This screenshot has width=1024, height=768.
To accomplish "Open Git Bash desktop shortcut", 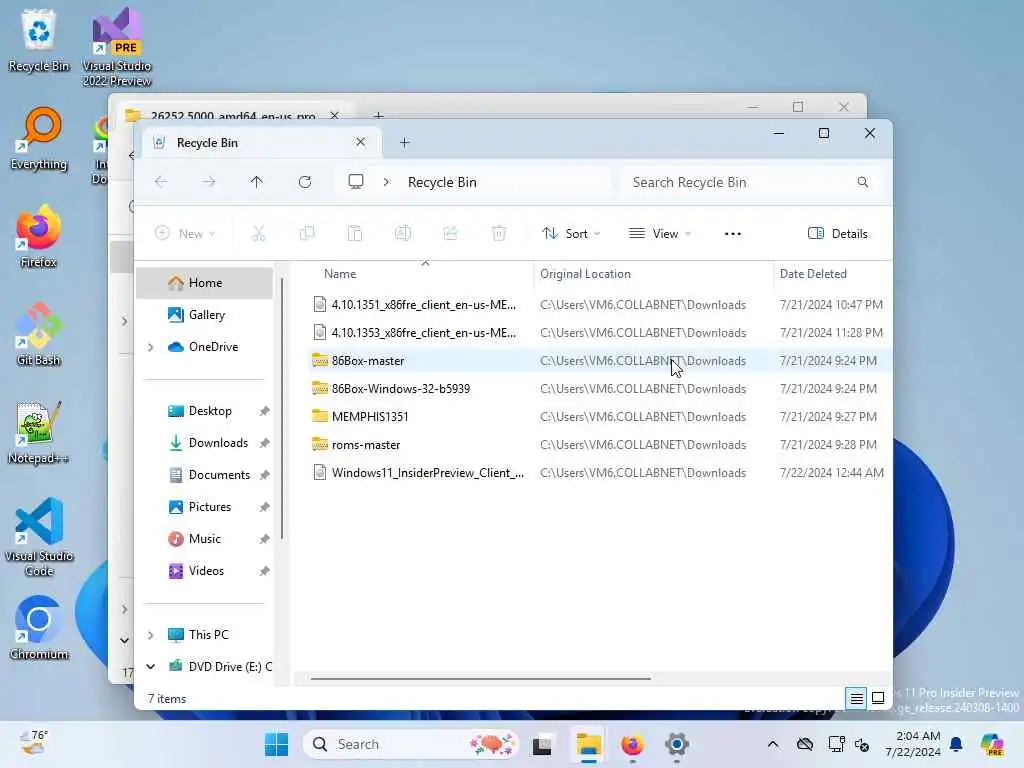I will (x=39, y=334).
